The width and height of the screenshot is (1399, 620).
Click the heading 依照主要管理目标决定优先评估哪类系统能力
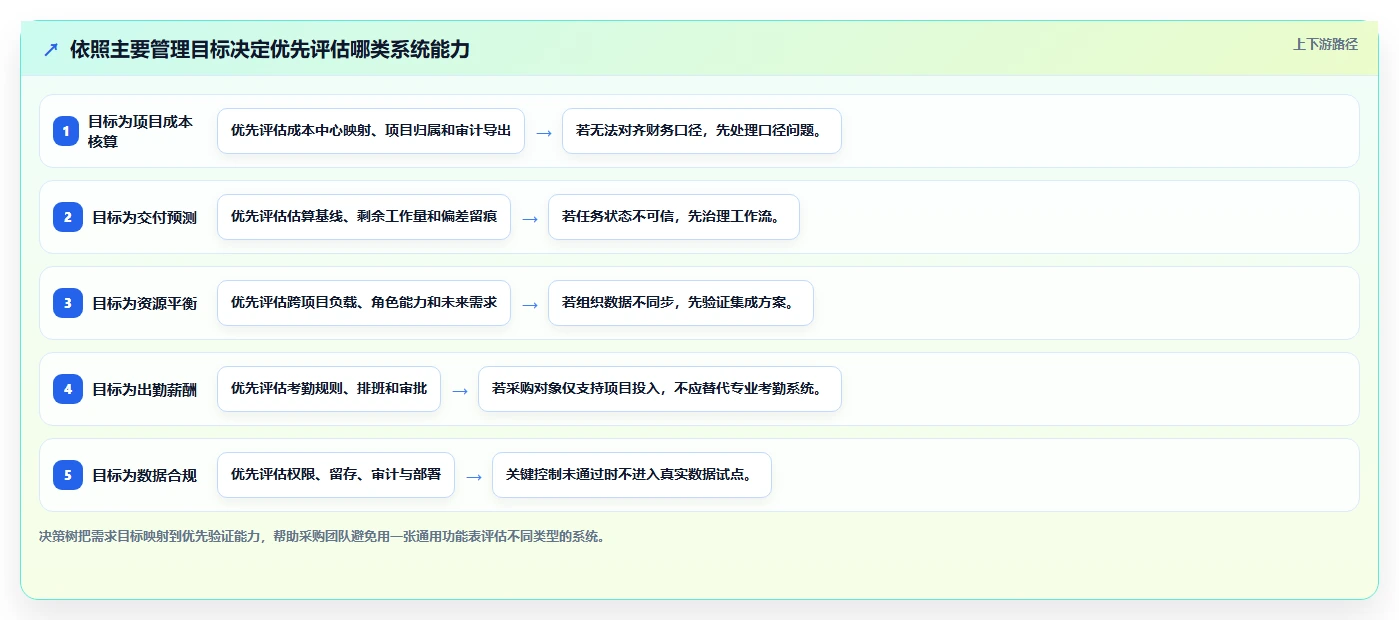point(270,50)
